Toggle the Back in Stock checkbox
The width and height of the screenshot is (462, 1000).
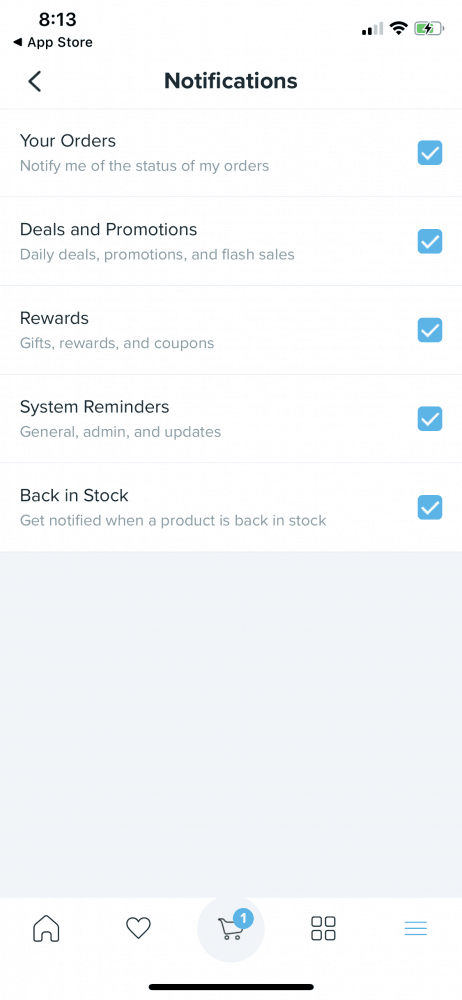[x=429, y=508]
